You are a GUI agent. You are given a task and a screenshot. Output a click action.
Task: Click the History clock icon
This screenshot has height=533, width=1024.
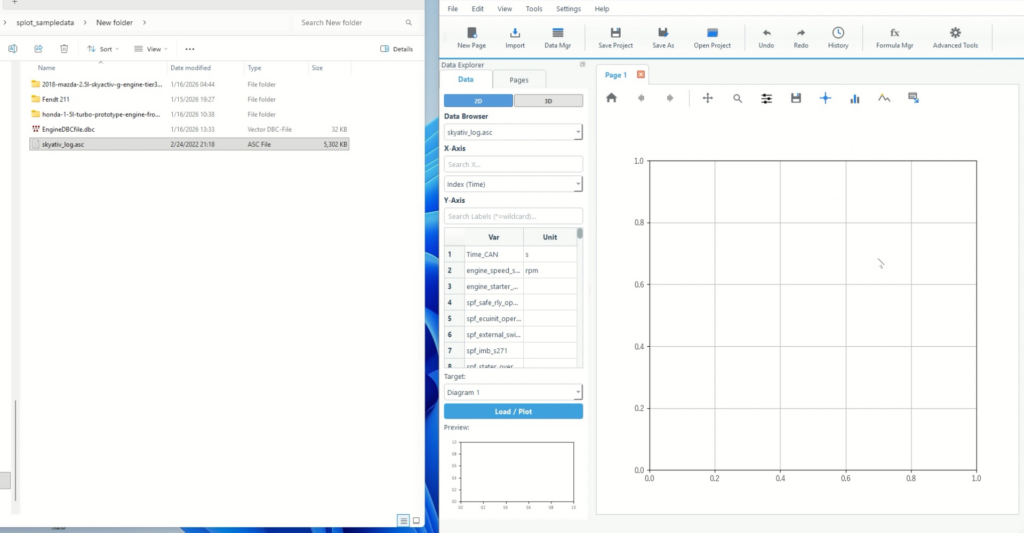[x=838, y=37]
